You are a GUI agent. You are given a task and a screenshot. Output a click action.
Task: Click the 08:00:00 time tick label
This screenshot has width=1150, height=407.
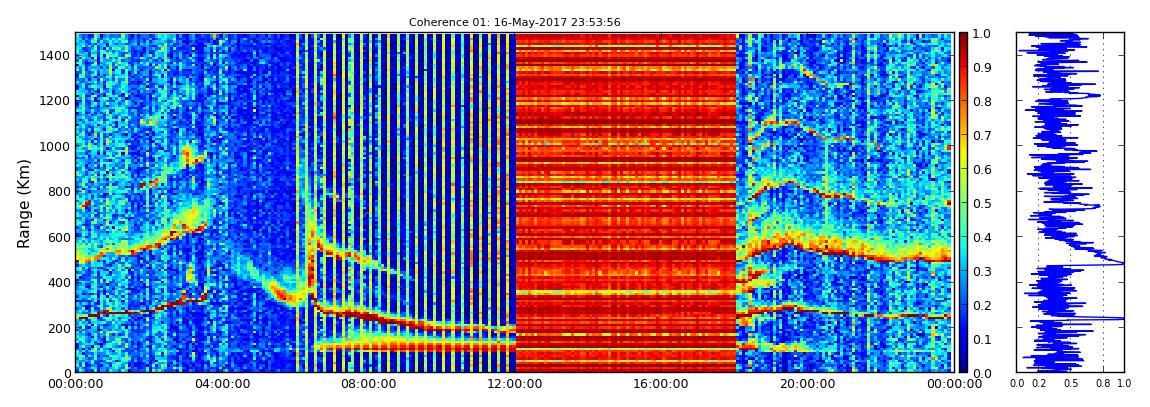[368, 384]
